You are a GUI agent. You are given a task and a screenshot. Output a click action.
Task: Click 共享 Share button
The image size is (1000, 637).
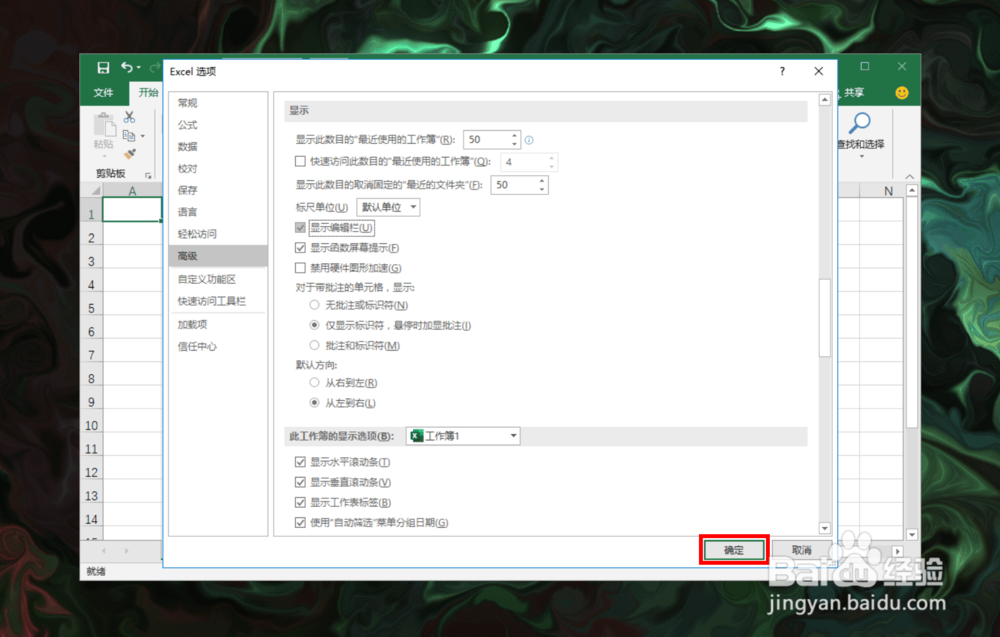pyautogui.click(x=854, y=93)
